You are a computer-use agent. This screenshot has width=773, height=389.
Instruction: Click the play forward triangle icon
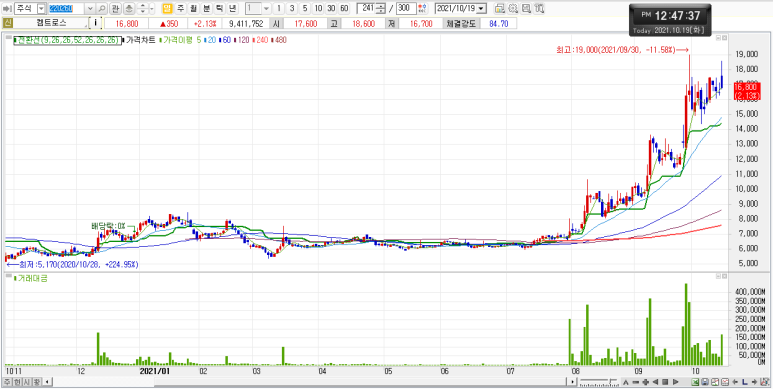tap(675, 382)
